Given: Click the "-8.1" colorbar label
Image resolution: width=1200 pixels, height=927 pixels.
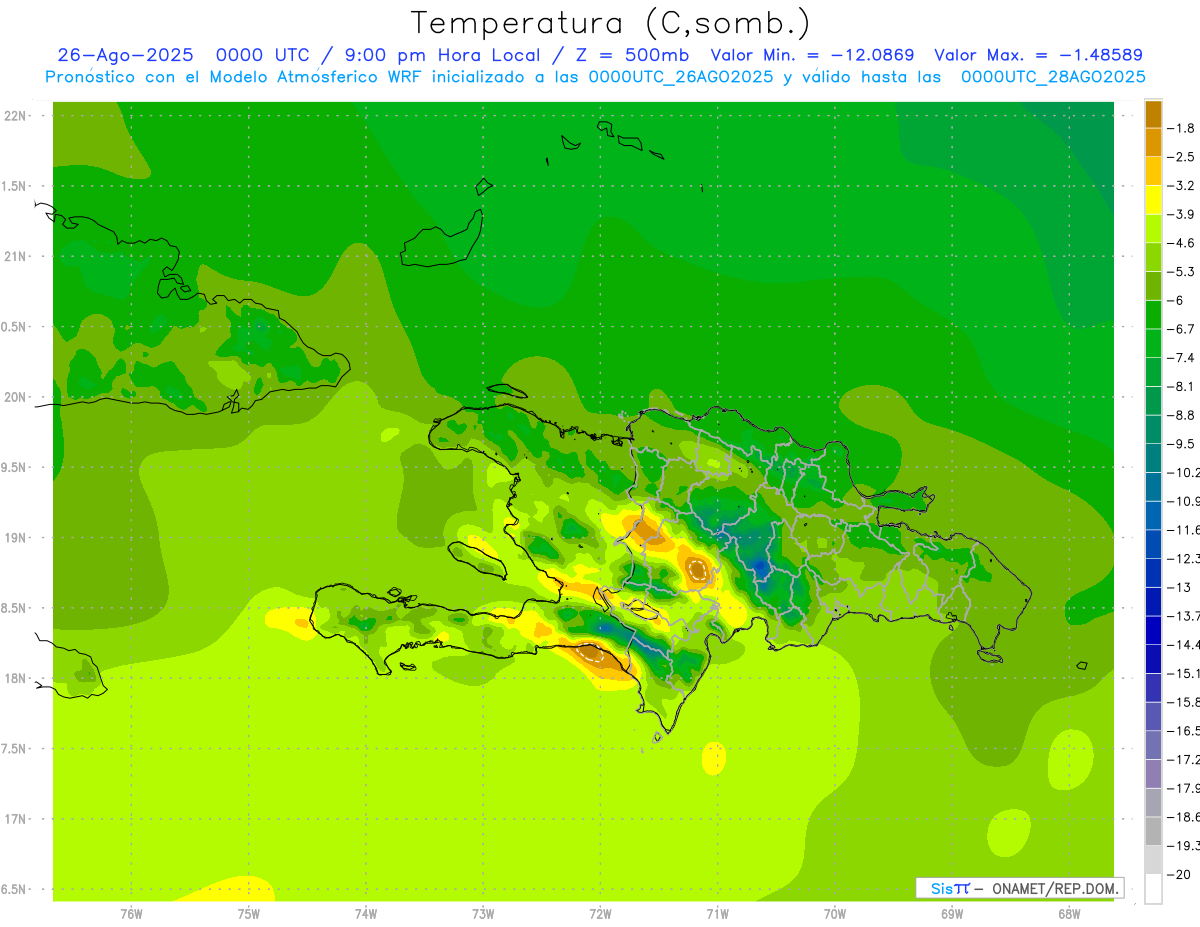Looking at the screenshot, I should point(1182,387).
